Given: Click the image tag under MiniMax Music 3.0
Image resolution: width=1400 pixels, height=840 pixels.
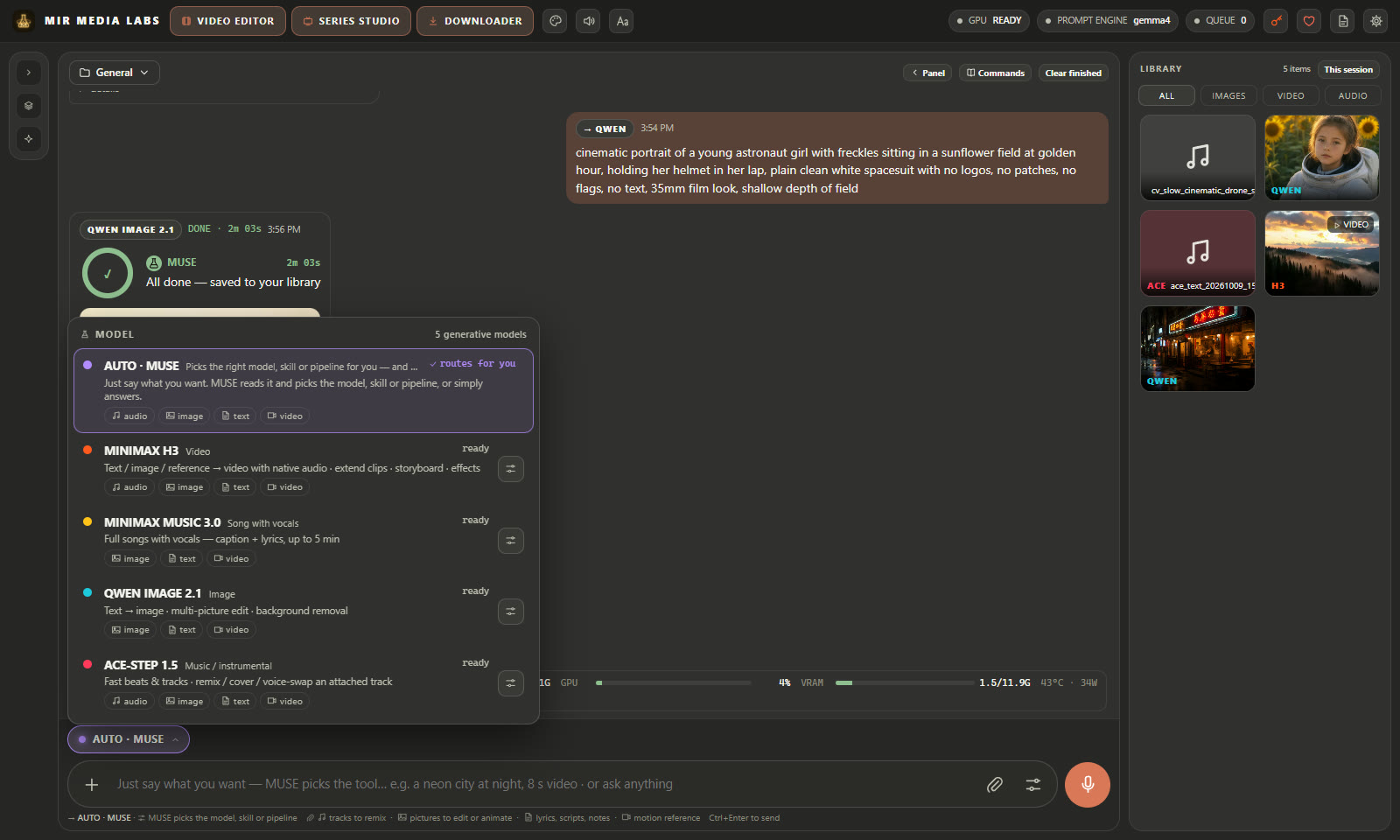Looking at the screenshot, I should pos(130,559).
